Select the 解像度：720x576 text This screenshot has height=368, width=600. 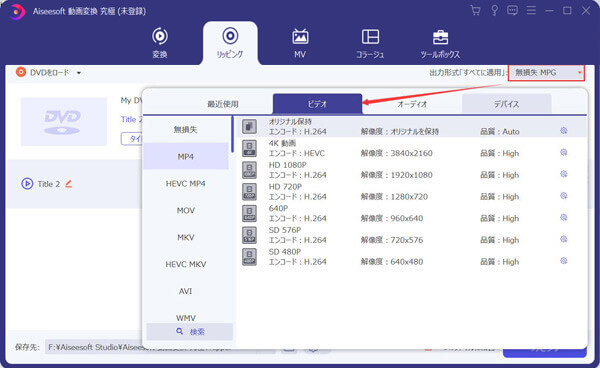pyautogui.click(x=392, y=240)
